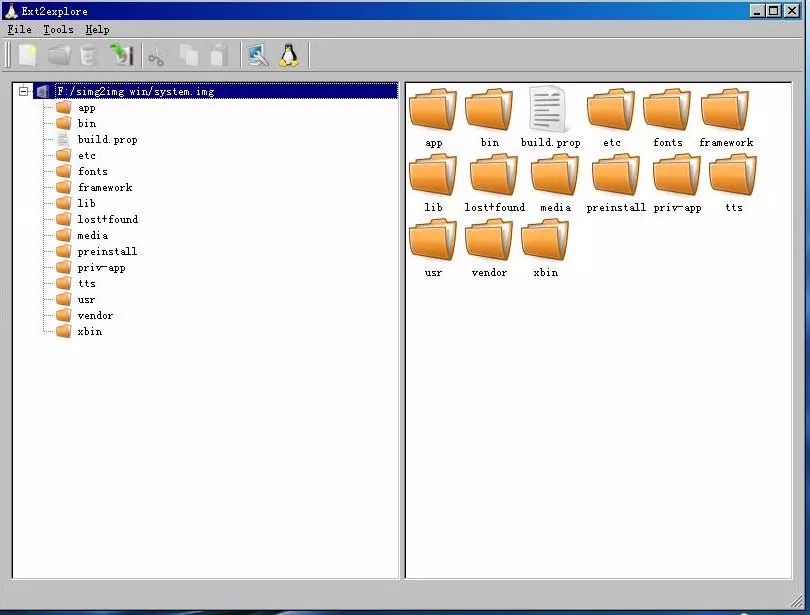Click the usr folder icon in file pane
Screen dimensions: 810x615
click(x=433, y=240)
